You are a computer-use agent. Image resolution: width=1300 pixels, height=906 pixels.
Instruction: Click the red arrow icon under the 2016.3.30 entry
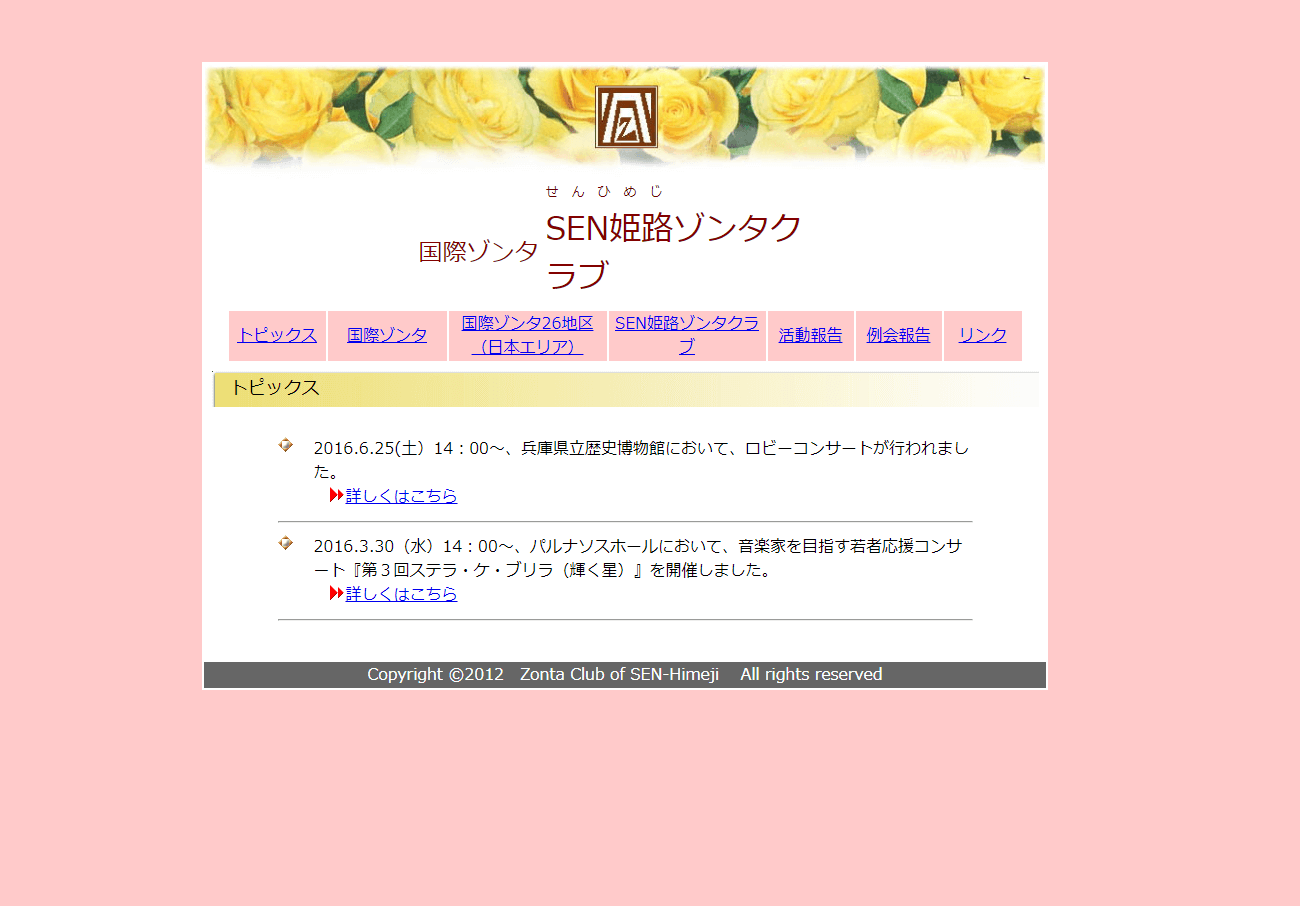coord(337,593)
